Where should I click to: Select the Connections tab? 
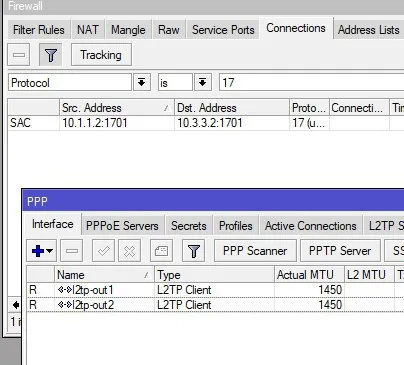click(x=296, y=28)
